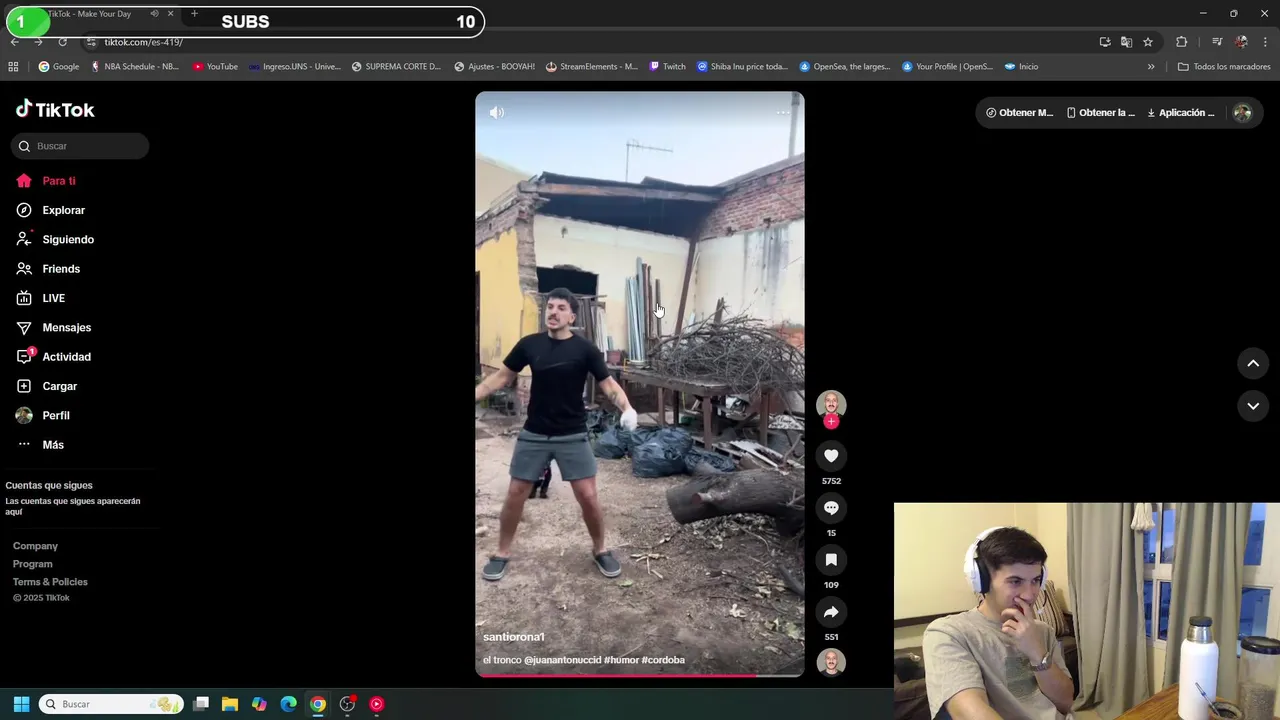Open the StreamElements bookmark

tap(591, 67)
